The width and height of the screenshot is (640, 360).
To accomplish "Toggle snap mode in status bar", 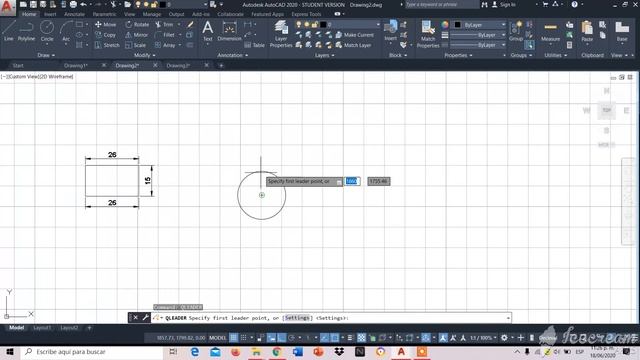I will tap(244, 338).
